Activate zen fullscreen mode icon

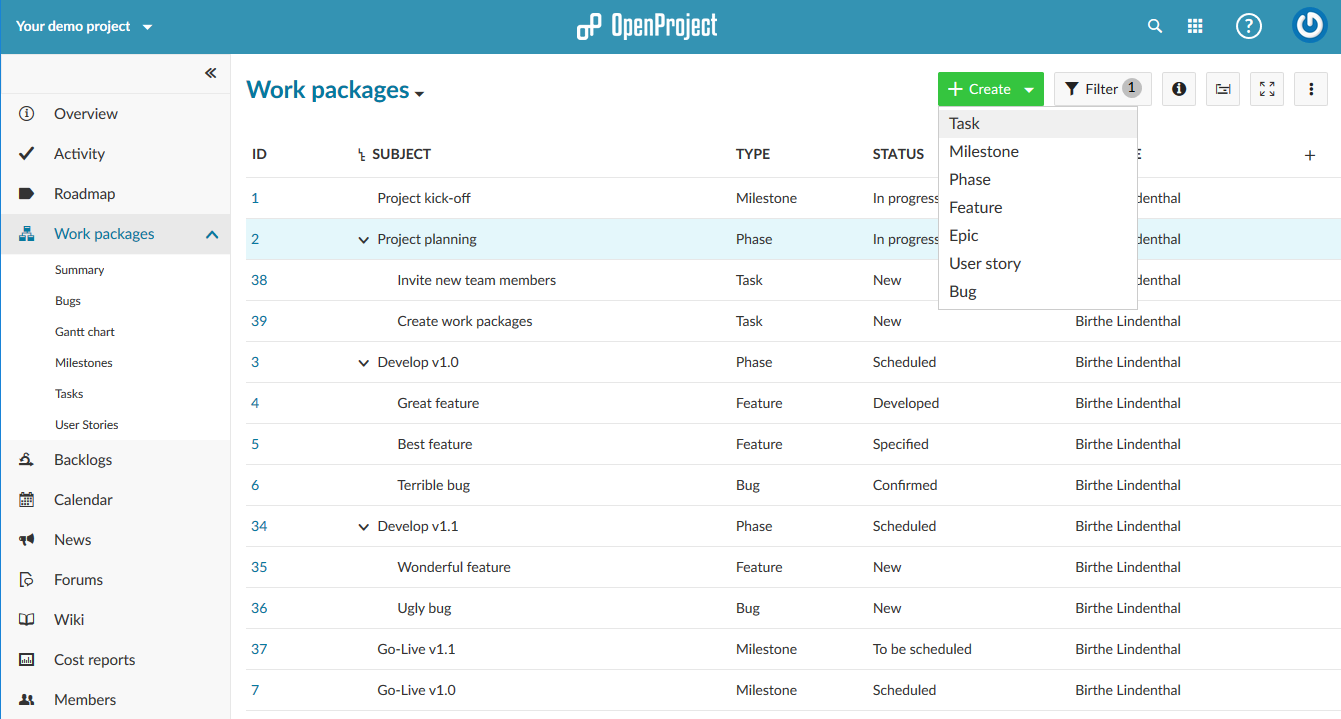pos(1267,89)
